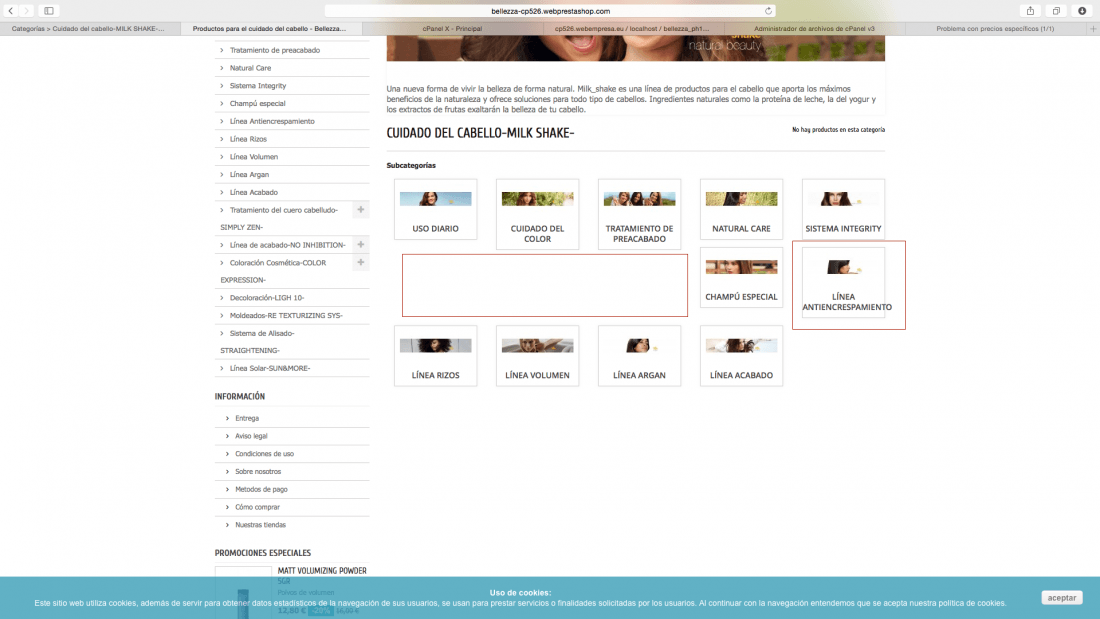Click the 'CHAMPÚ ESPECIAL' subcategory thumbnail
The width and height of the screenshot is (1100, 619).
(741, 267)
